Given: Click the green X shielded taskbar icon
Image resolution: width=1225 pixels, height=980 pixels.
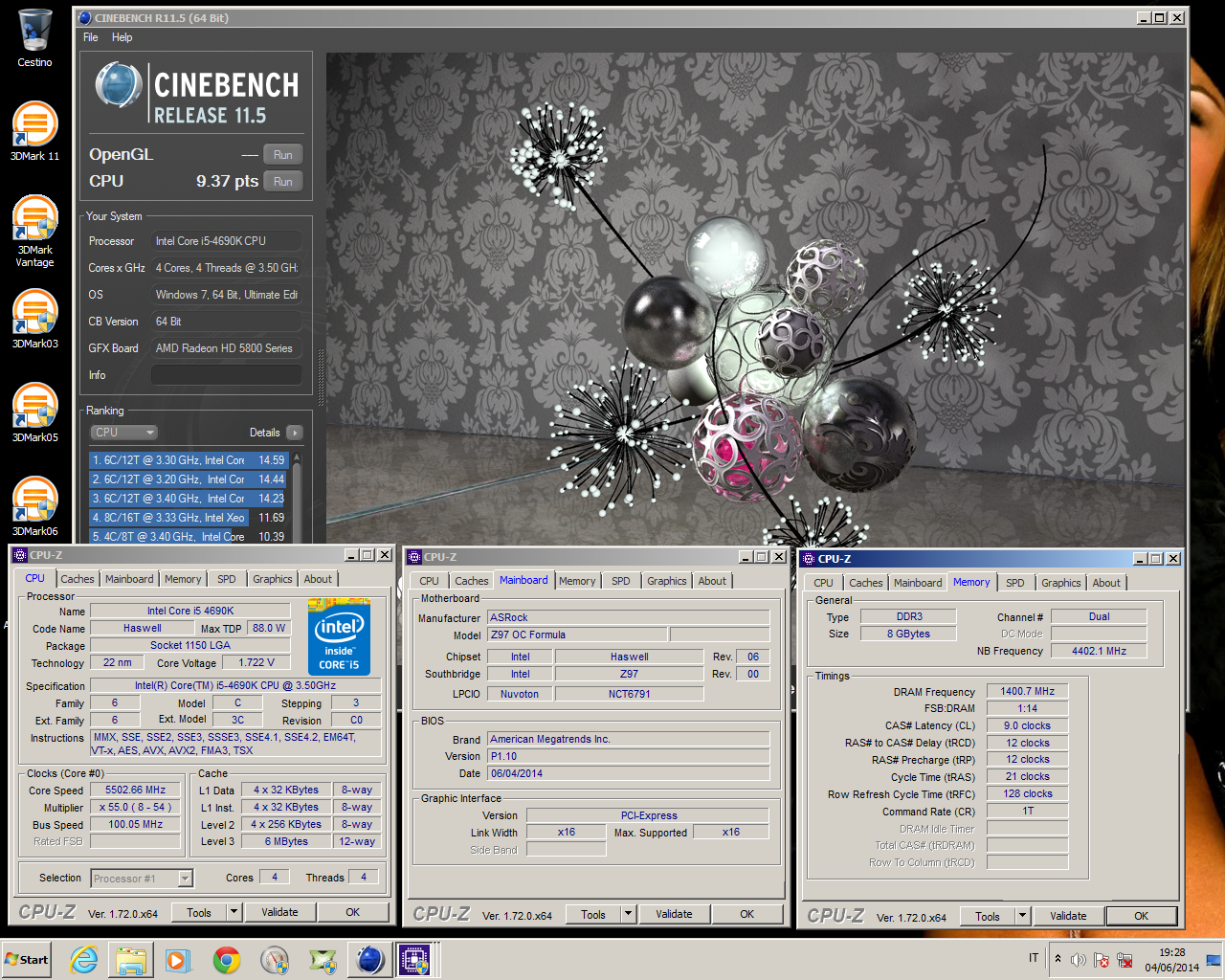Looking at the screenshot, I should coord(323,960).
